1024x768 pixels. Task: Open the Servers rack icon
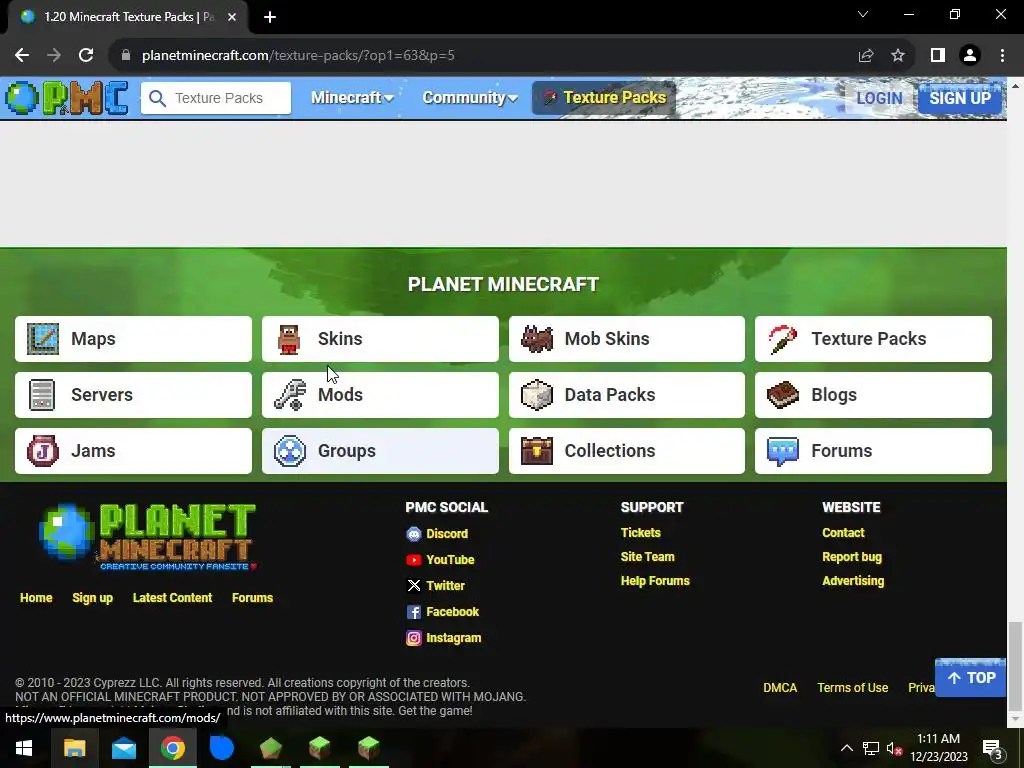tap(42, 395)
